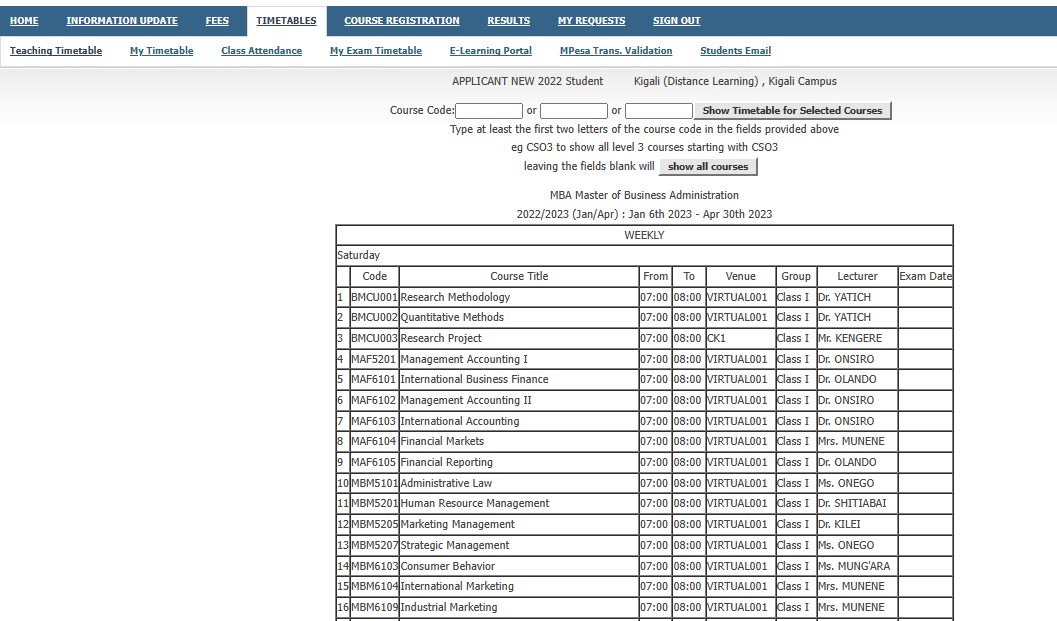Select the CK1 venue cell

pos(741,338)
